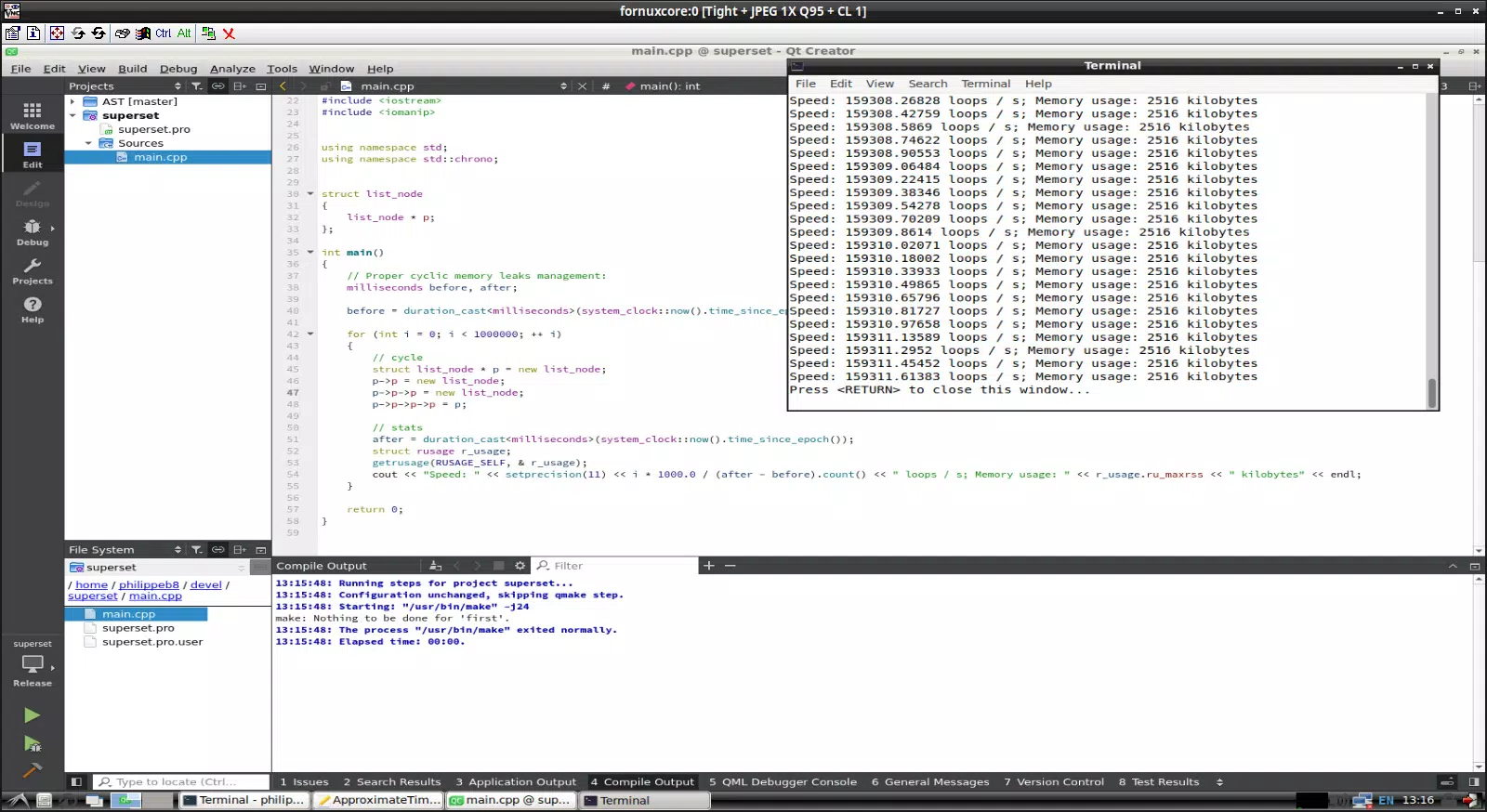Open the Build menu
Screen dimensions: 1487x812
click(x=133, y=69)
